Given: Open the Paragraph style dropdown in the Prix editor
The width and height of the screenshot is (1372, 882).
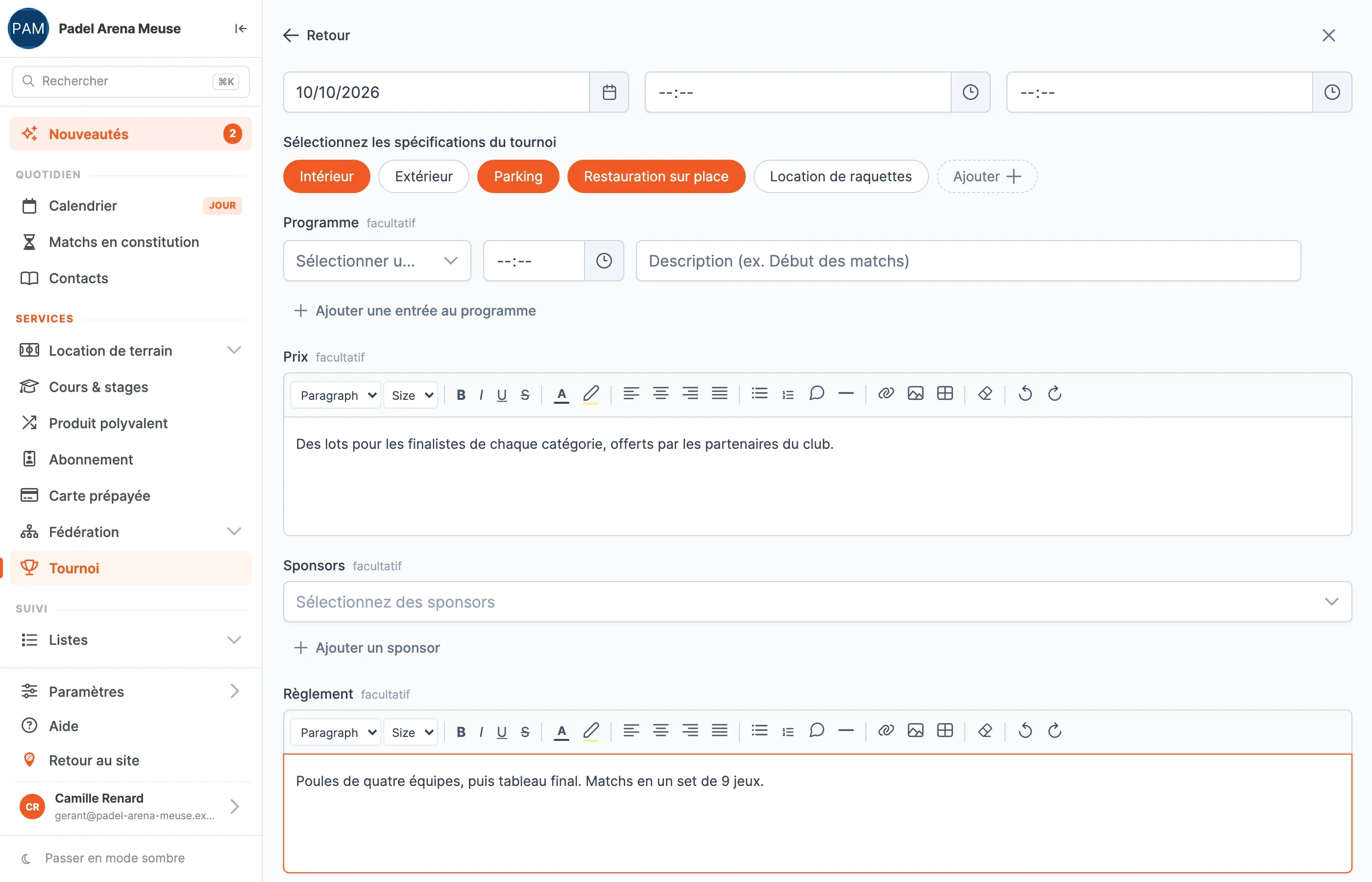Looking at the screenshot, I should click(336, 395).
